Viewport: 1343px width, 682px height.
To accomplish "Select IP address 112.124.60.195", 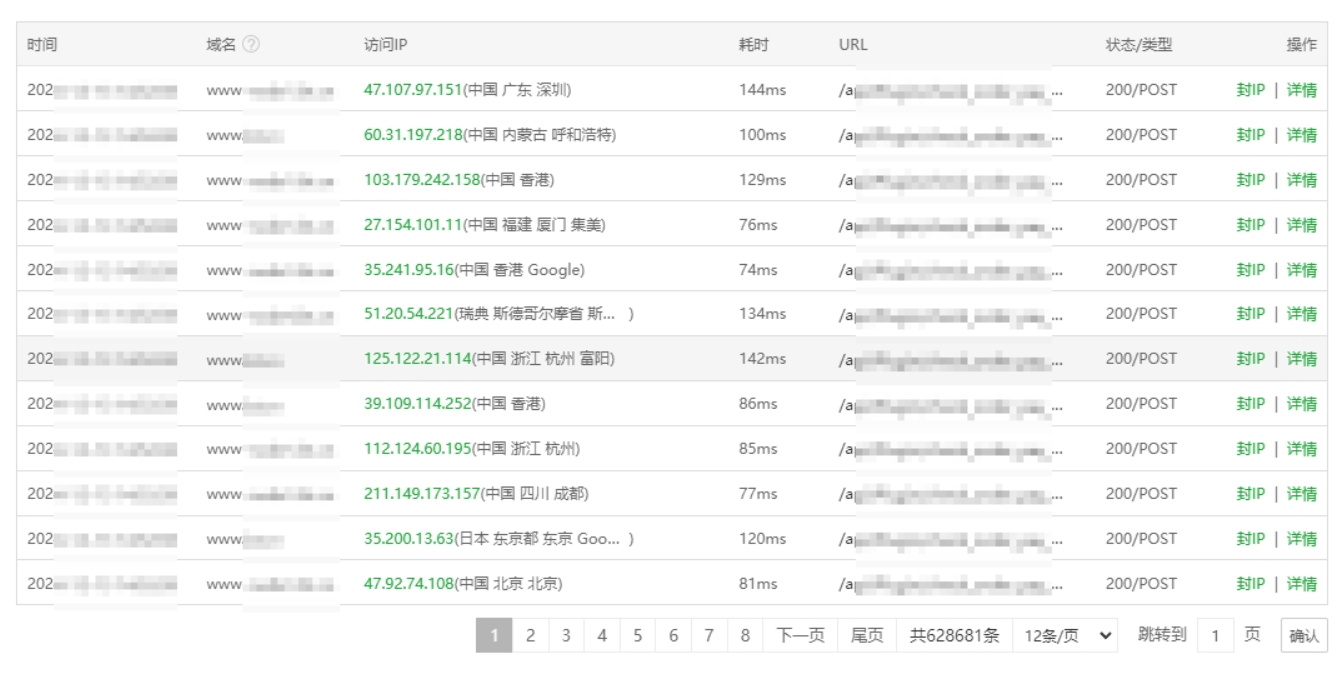I will coord(417,449).
